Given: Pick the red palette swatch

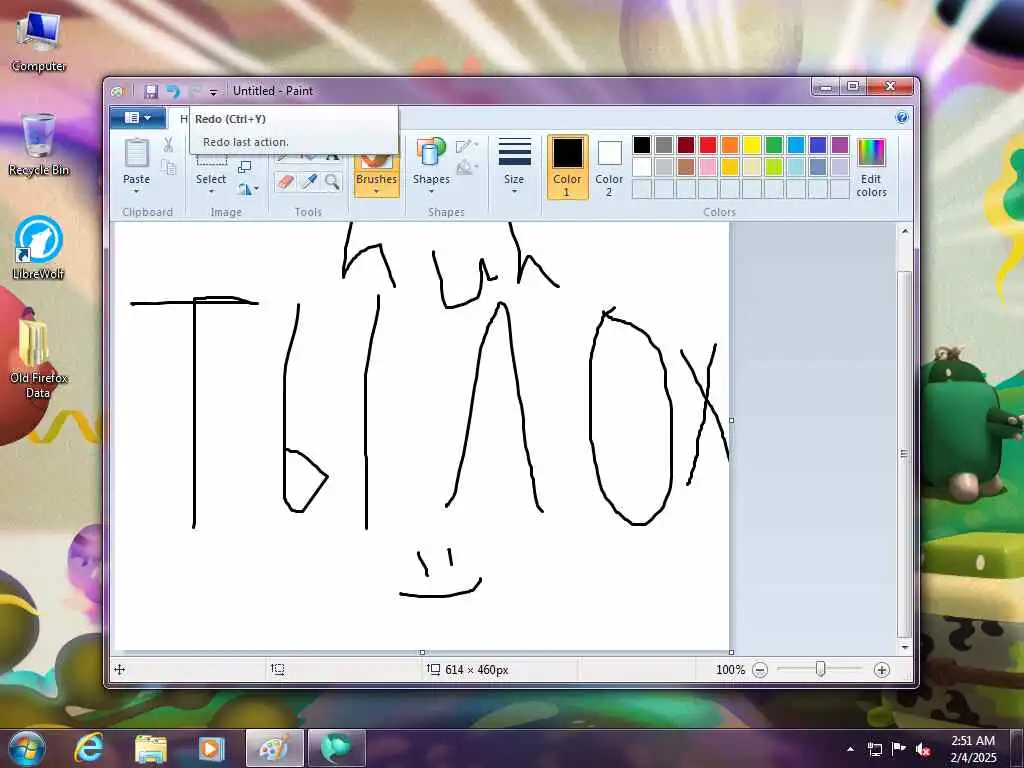Looking at the screenshot, I should point(708,145).
